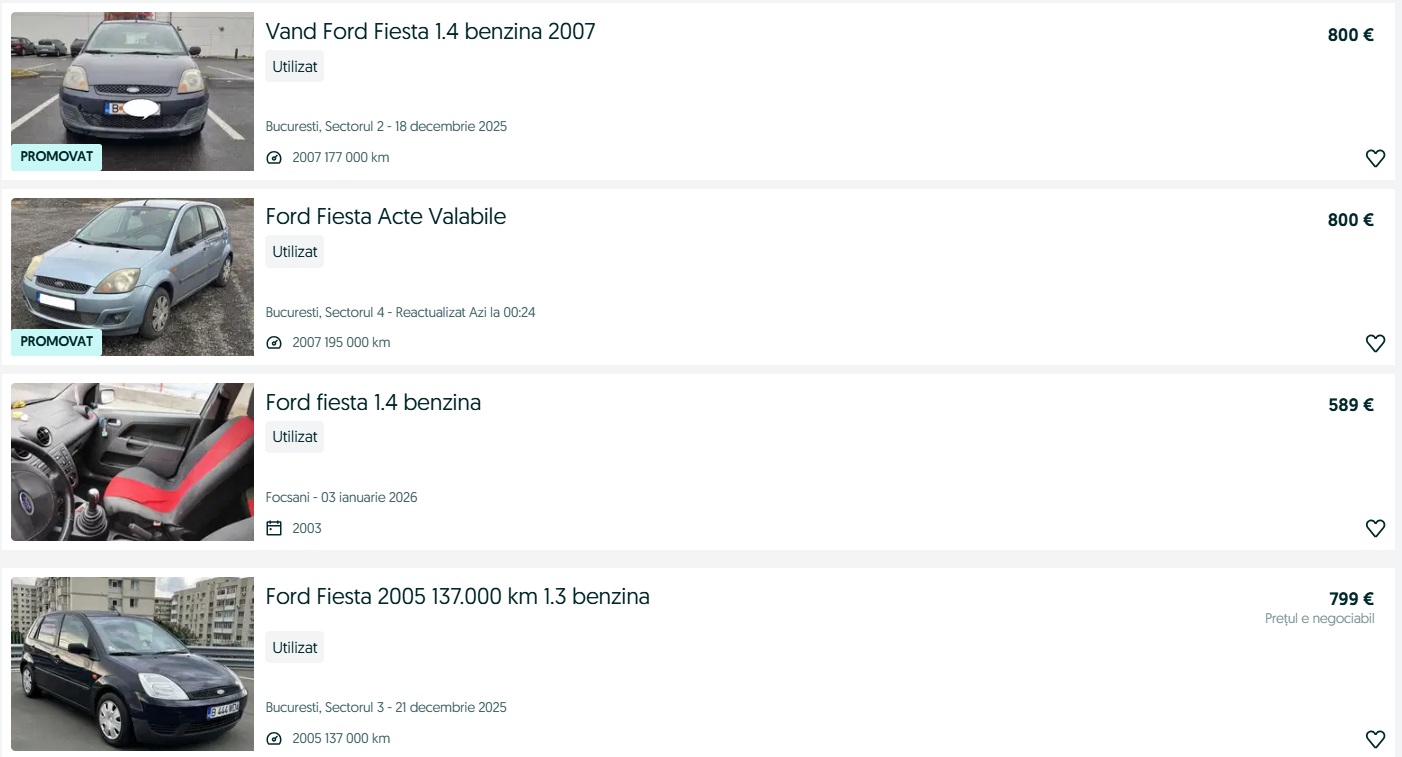Click the car interior photo with red seat
The height and width of the screenshot is (757, 1402).
coord(132,462)
